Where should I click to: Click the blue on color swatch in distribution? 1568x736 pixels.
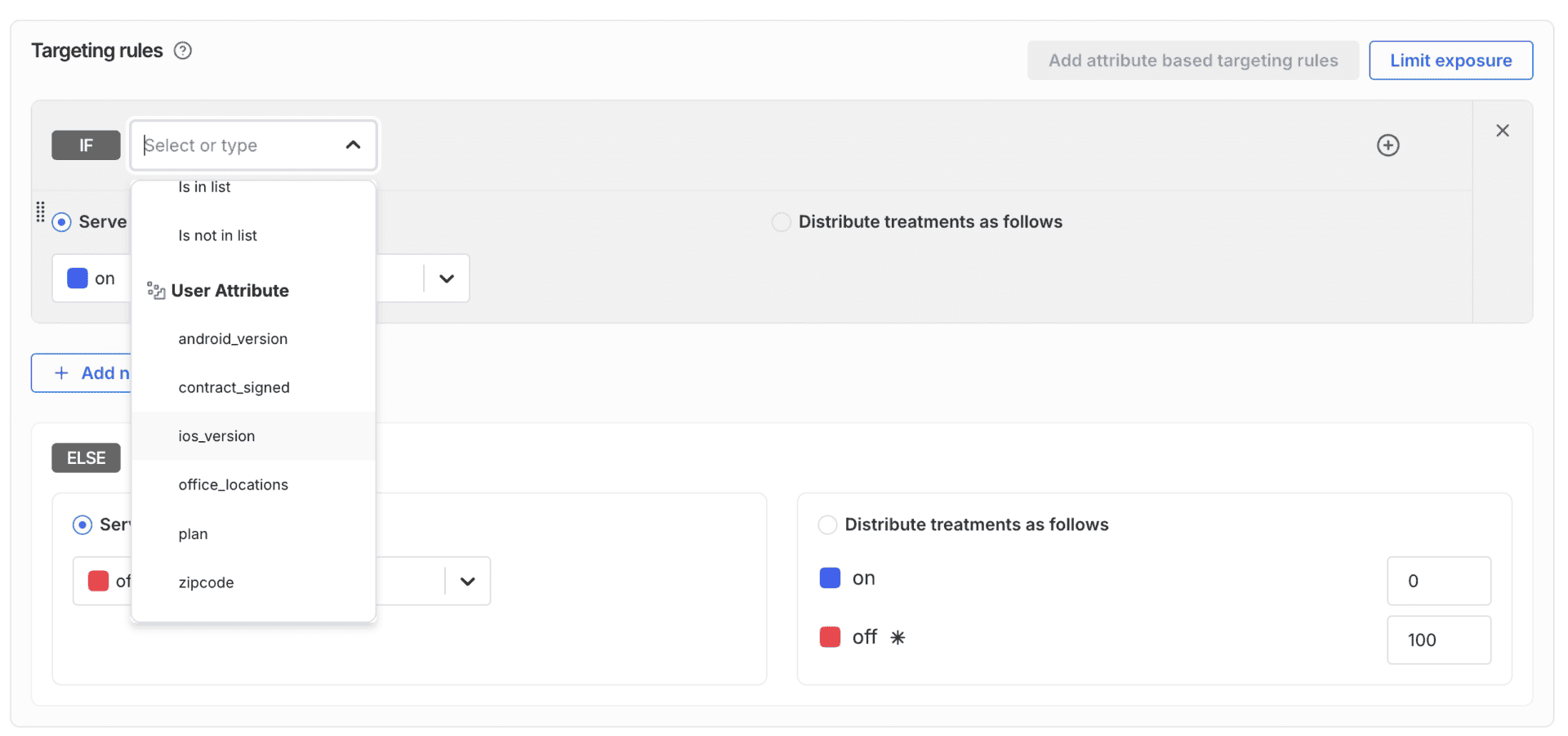(830, 578)
